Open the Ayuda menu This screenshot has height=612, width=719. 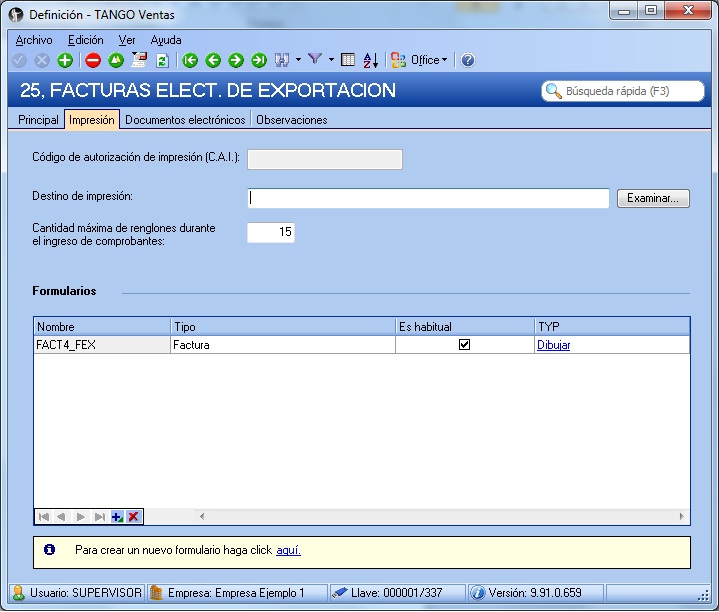click(166, 40)
